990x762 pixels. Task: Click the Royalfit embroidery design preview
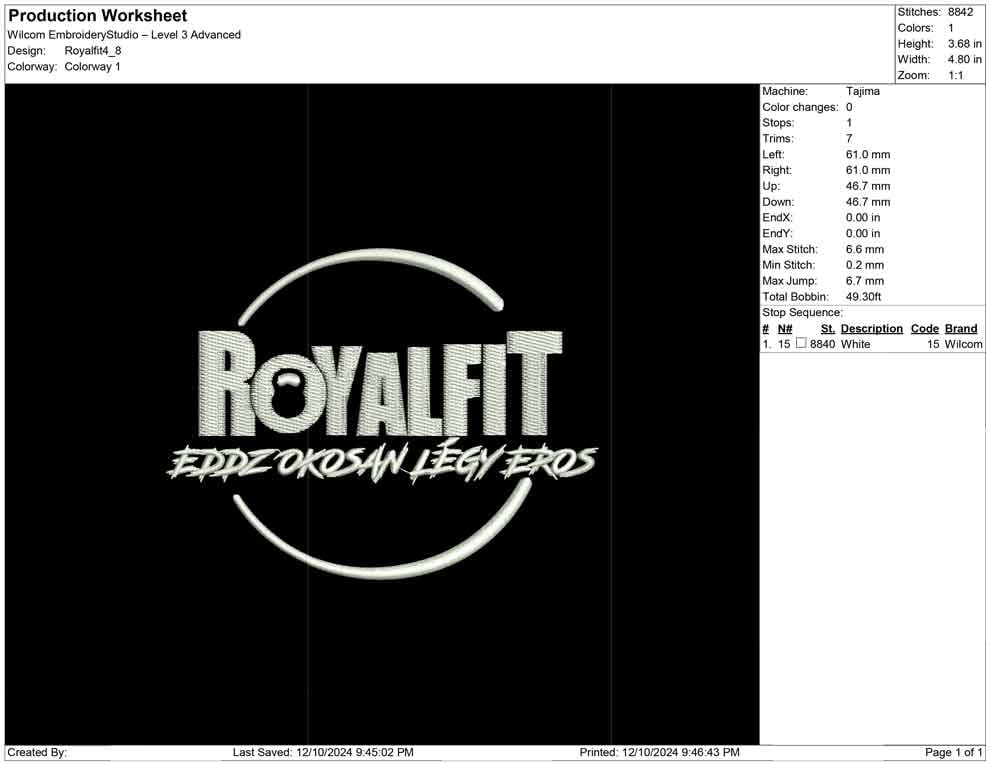[381, 414]
